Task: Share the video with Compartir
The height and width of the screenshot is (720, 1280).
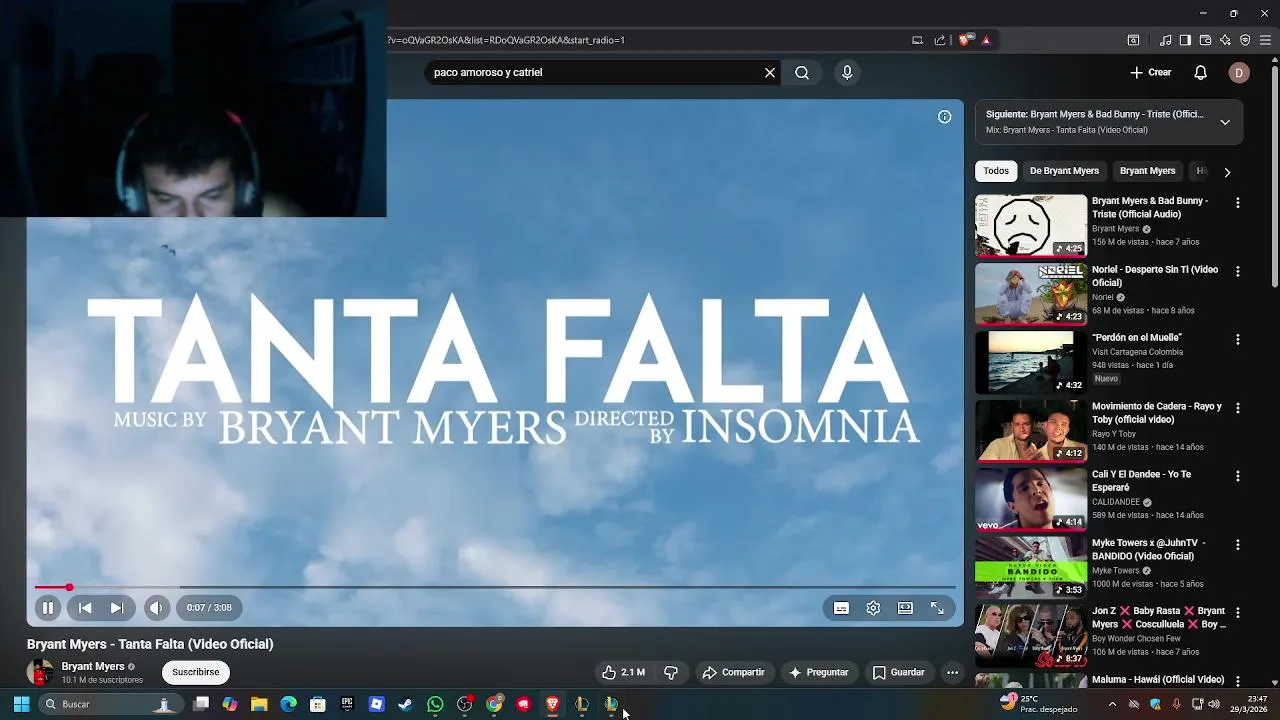Action: tap(734, 672)
